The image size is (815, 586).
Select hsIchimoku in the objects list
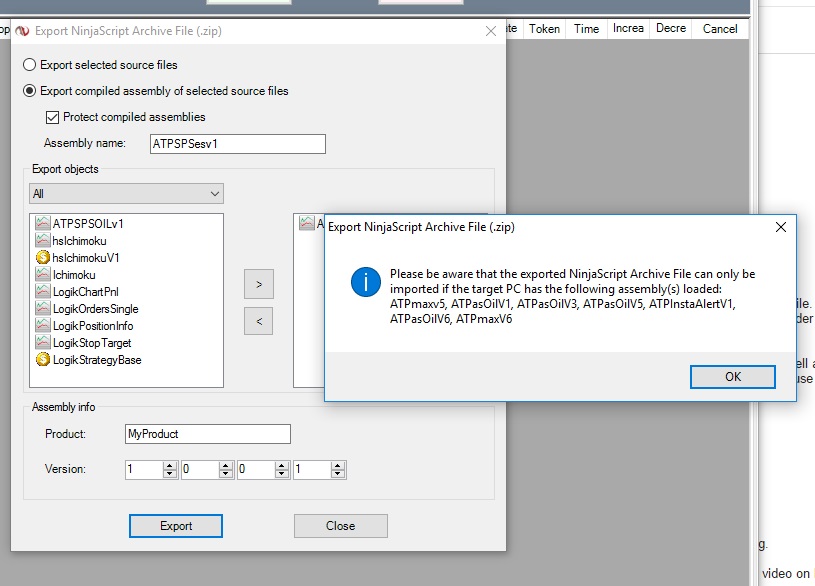point(79,241)
